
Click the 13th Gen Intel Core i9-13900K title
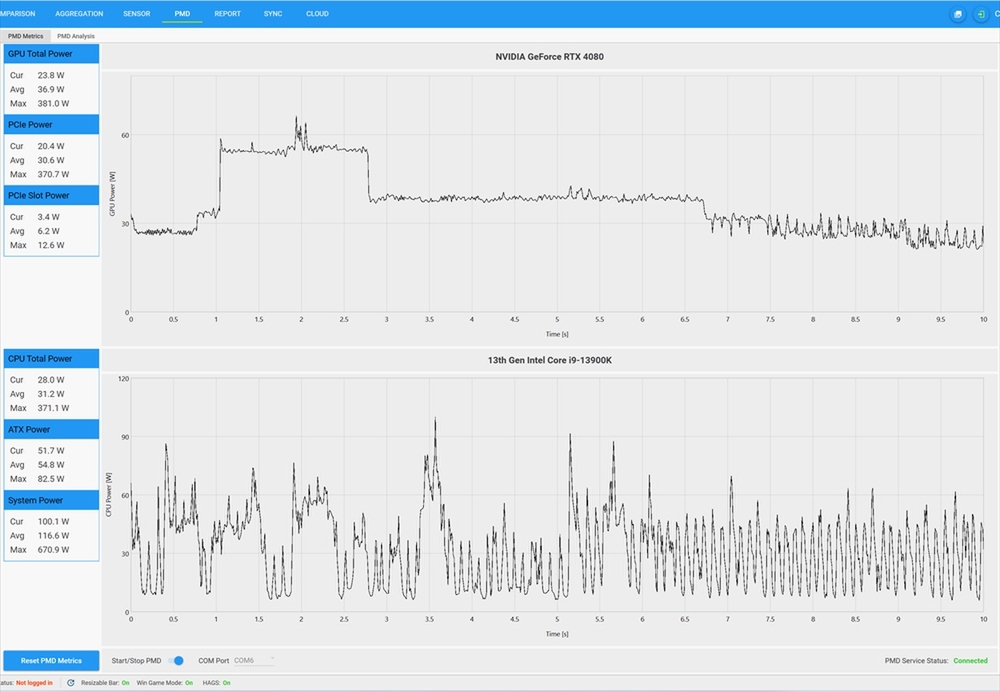(549, 360)
